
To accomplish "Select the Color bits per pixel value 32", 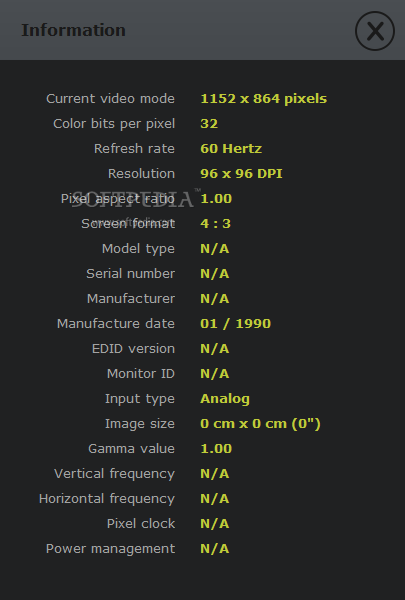I will coord(209,124).
